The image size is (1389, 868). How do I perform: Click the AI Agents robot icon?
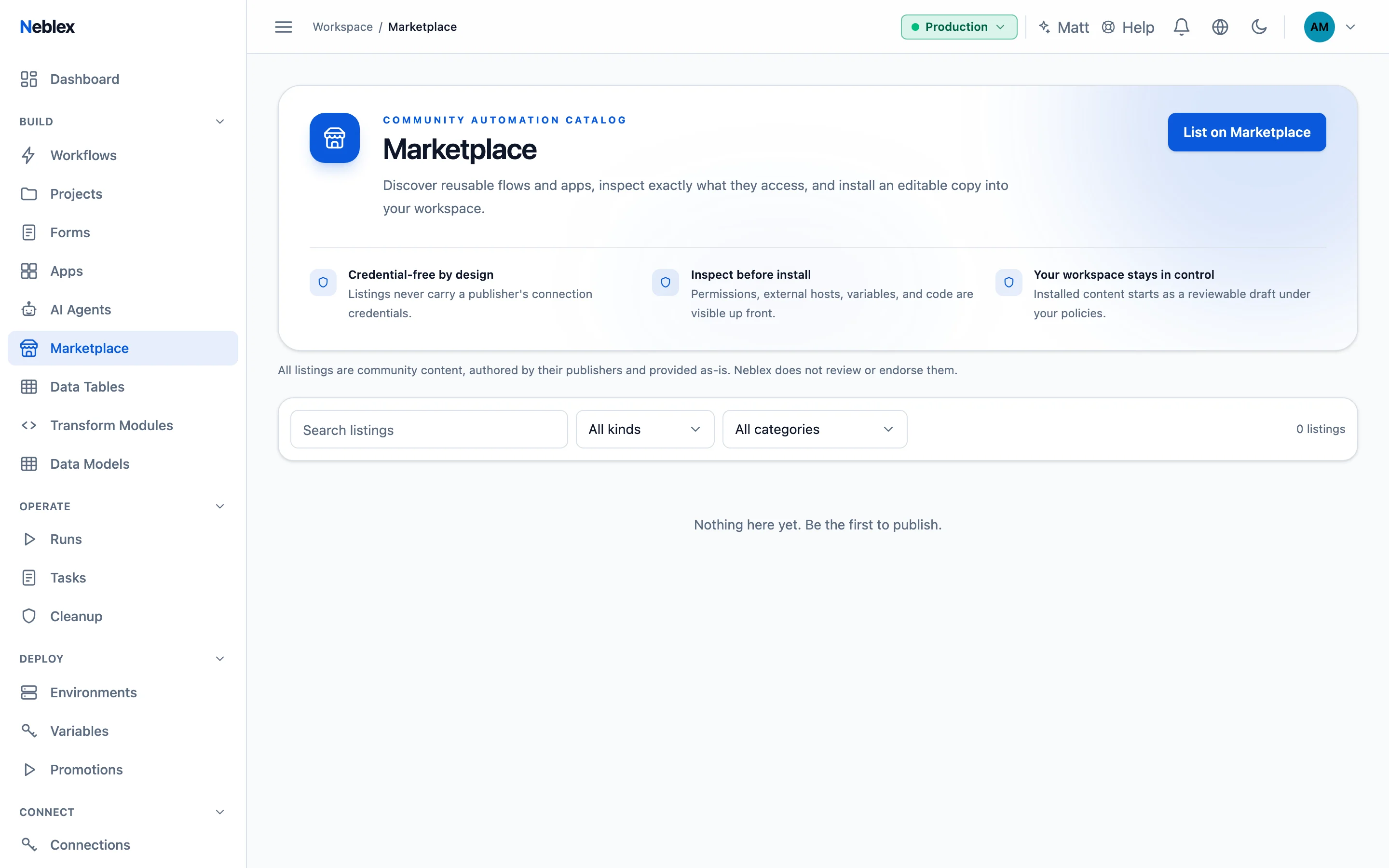coord(29,310)
